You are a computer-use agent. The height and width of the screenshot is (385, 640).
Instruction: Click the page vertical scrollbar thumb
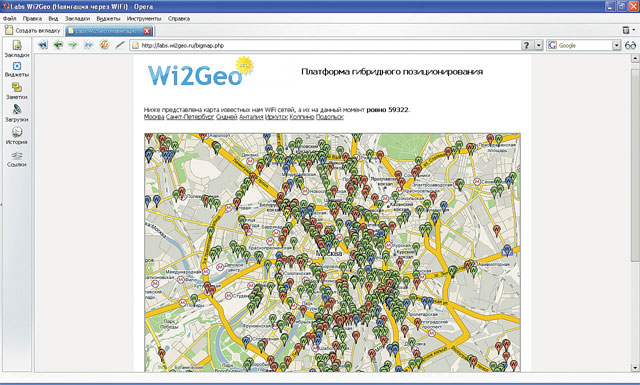pyautogui.click(x=635, y=164)
